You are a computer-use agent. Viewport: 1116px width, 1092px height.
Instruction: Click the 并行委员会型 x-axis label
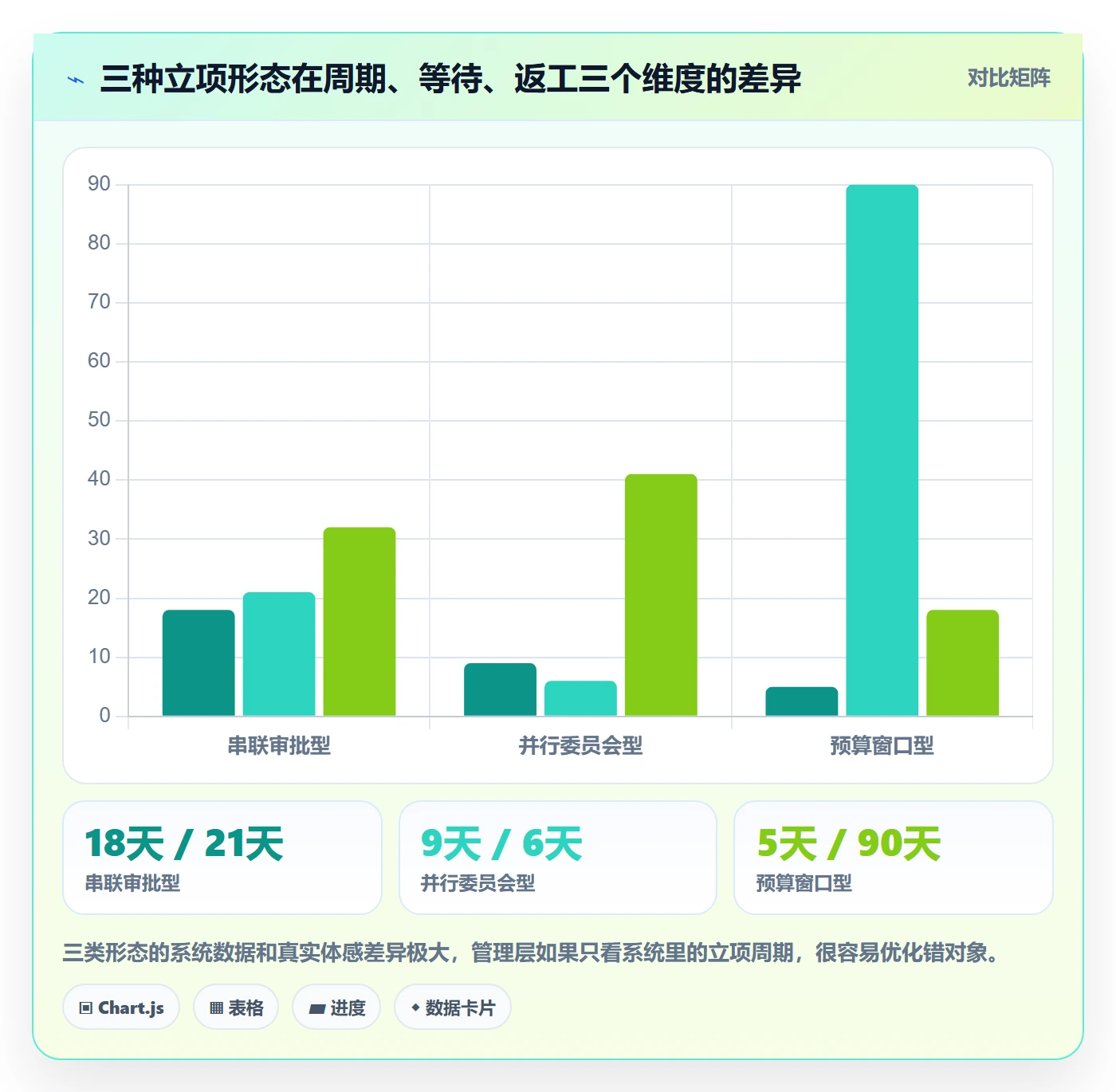580,746
